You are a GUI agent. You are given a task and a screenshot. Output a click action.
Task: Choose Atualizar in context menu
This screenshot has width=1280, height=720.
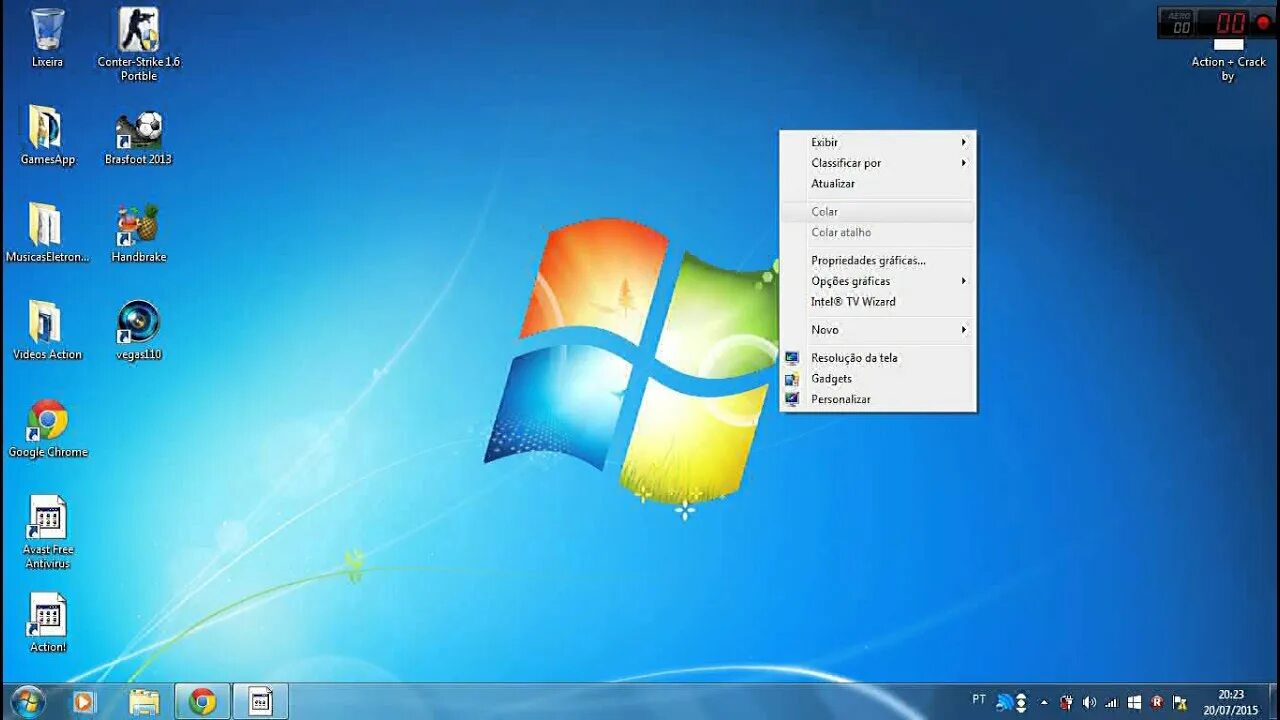pyautogui.click(x=878, y=184)
